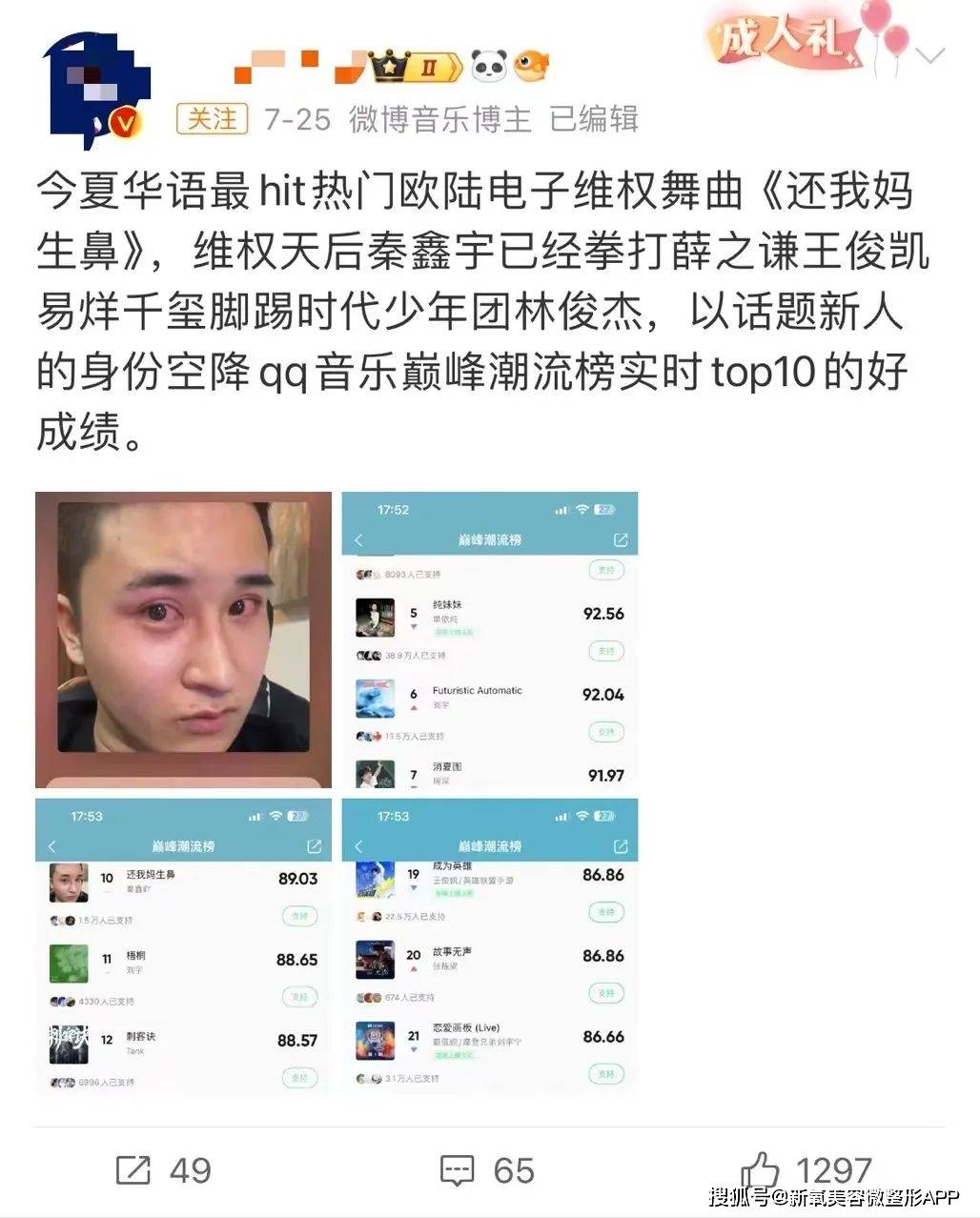
Task: Open the comments speech bubble icon
Action: [457, 1171]
